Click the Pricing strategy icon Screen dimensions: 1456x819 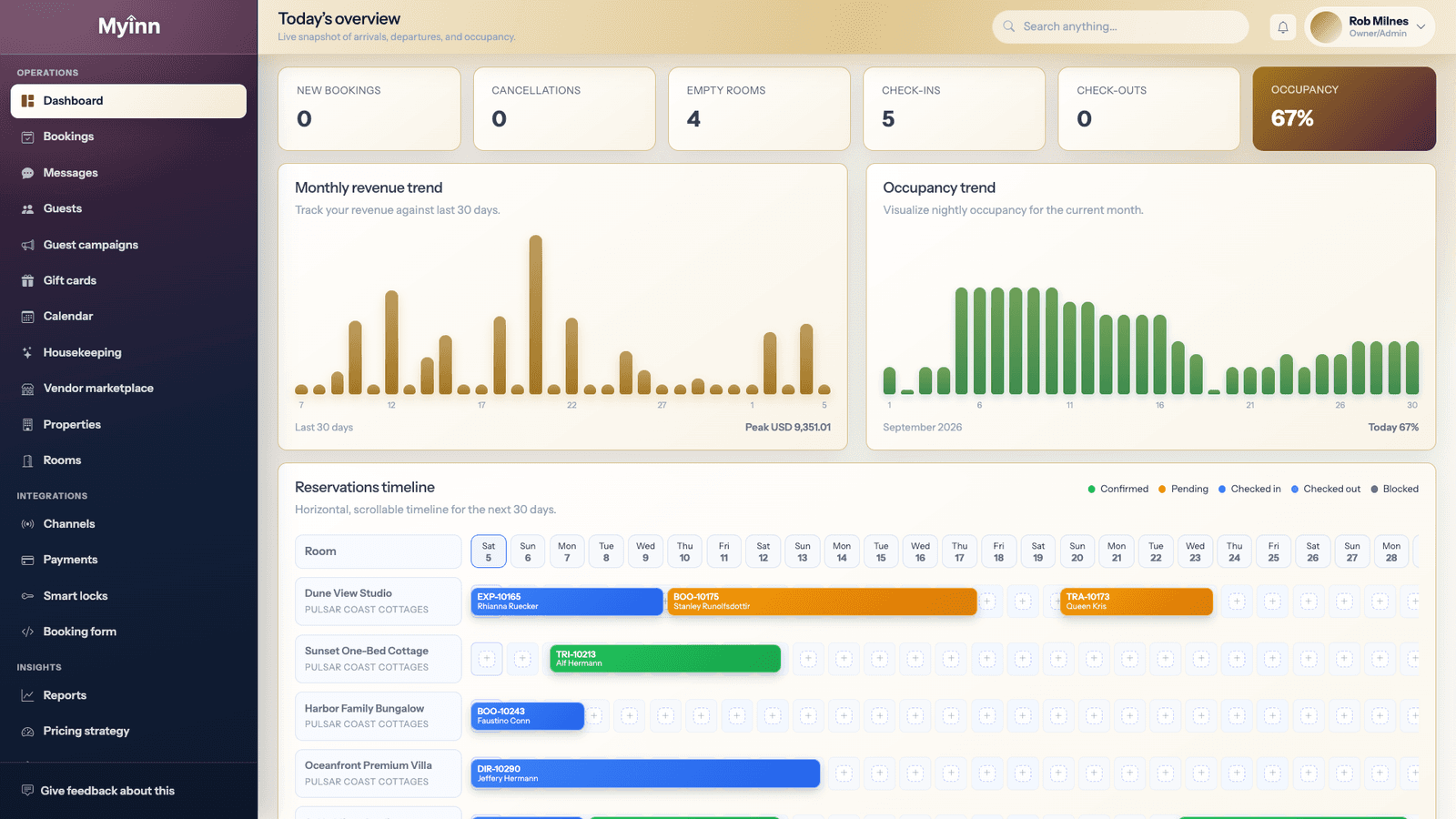point(27,731)
